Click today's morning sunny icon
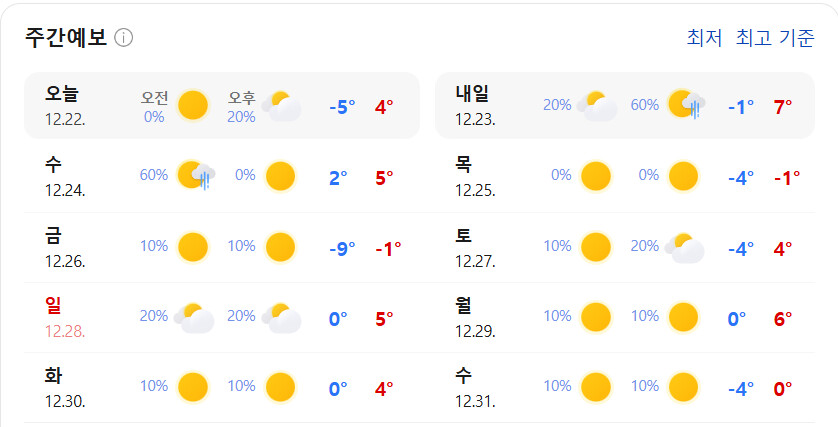This screenshot has width=838, height=427. click(x=192, y=105)
